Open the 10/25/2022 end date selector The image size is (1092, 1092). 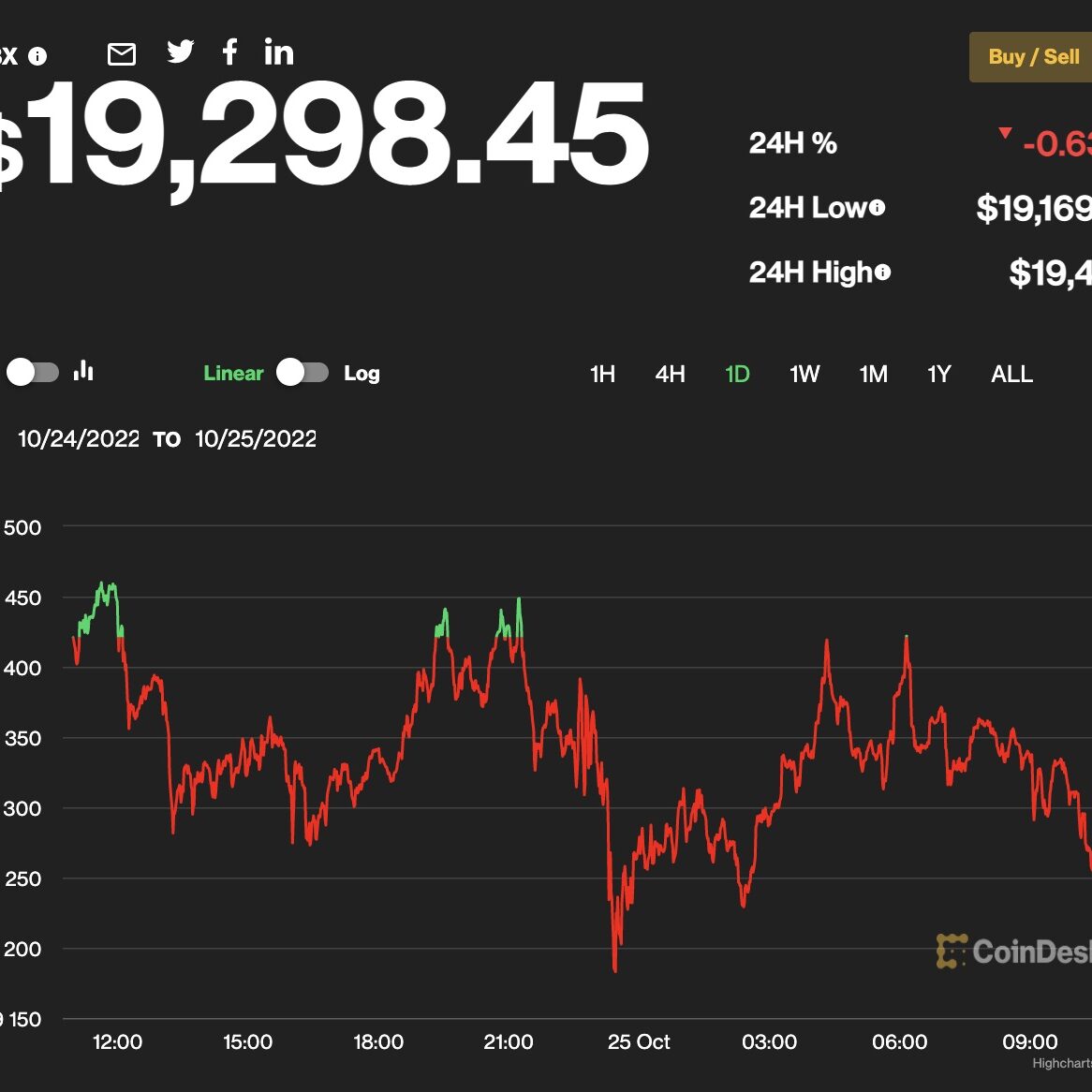coord(255,438)
